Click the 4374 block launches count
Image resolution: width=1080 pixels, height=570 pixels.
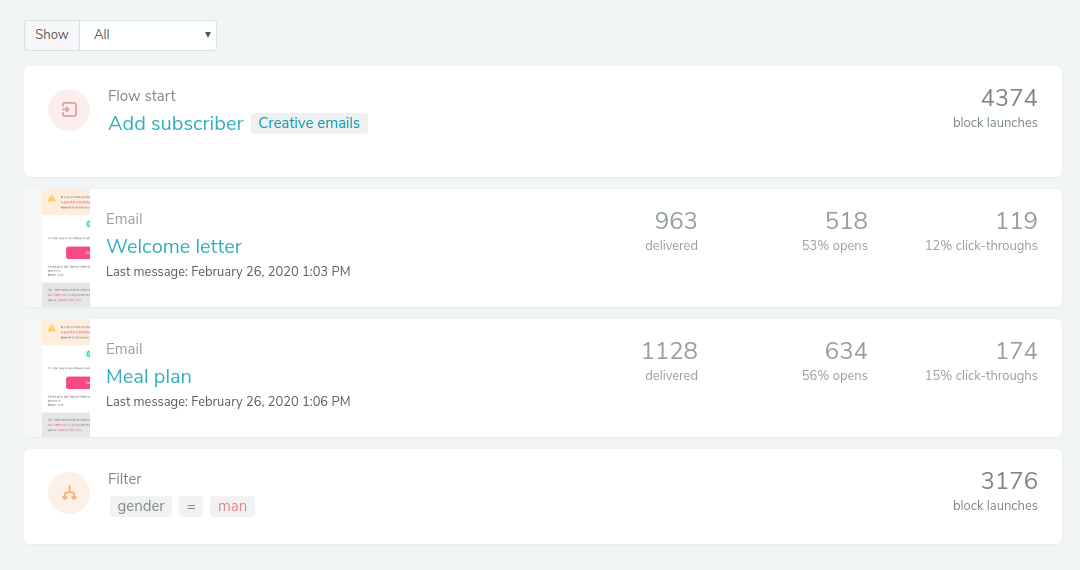pyautogui.click(x=1008, y=98)
